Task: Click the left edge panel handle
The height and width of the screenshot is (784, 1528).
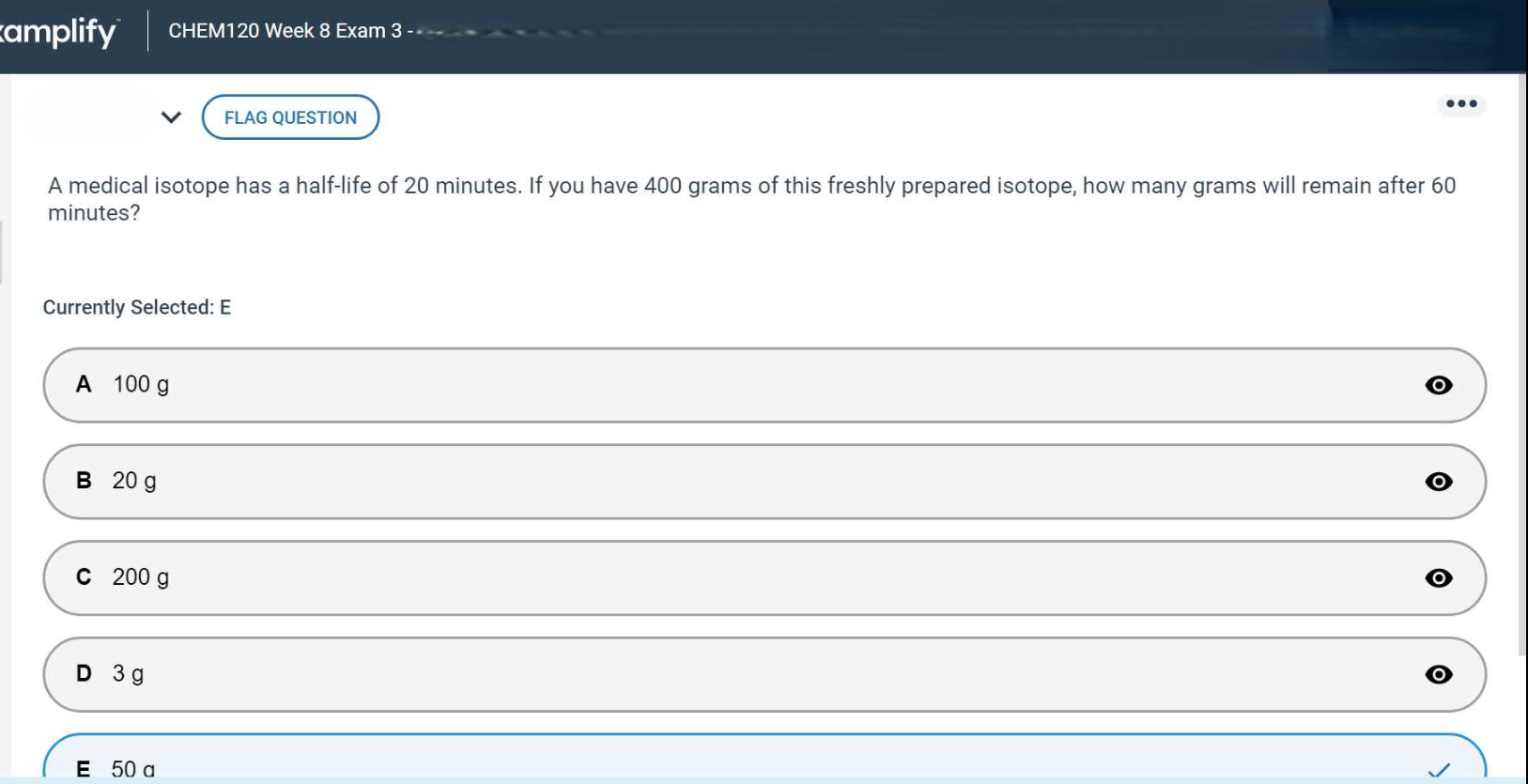Action: (2, 252)
